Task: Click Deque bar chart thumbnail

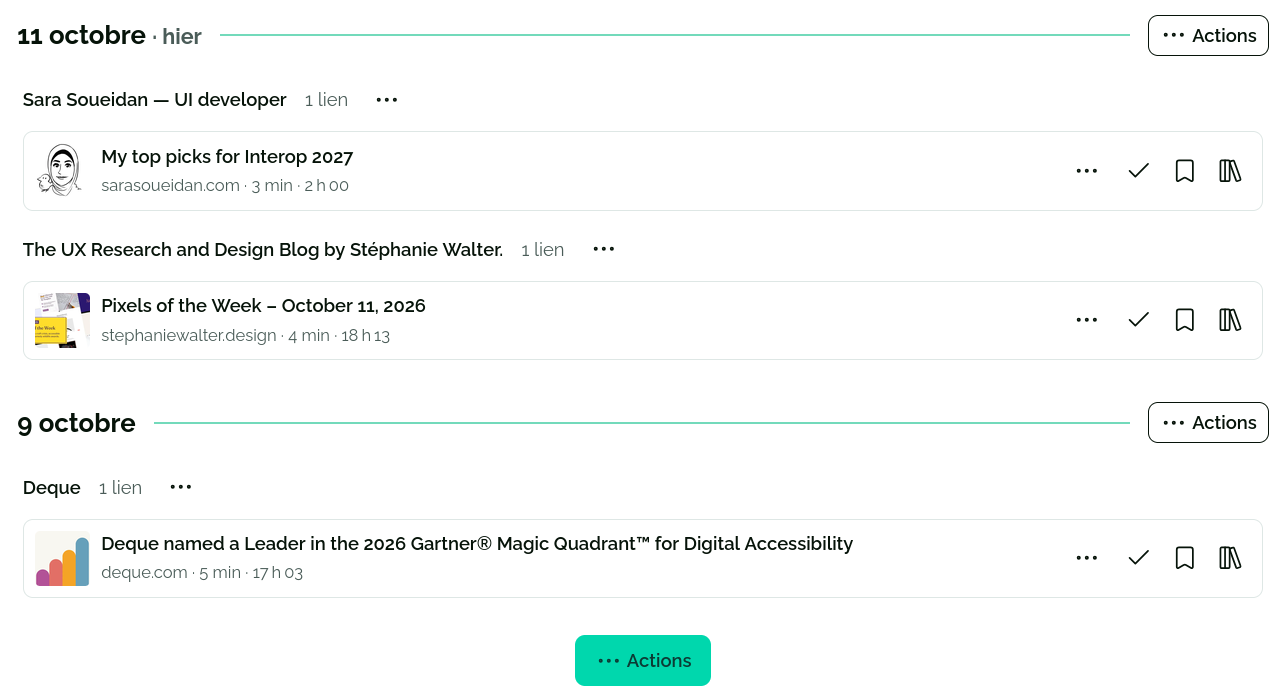Action: pos(62,558)
